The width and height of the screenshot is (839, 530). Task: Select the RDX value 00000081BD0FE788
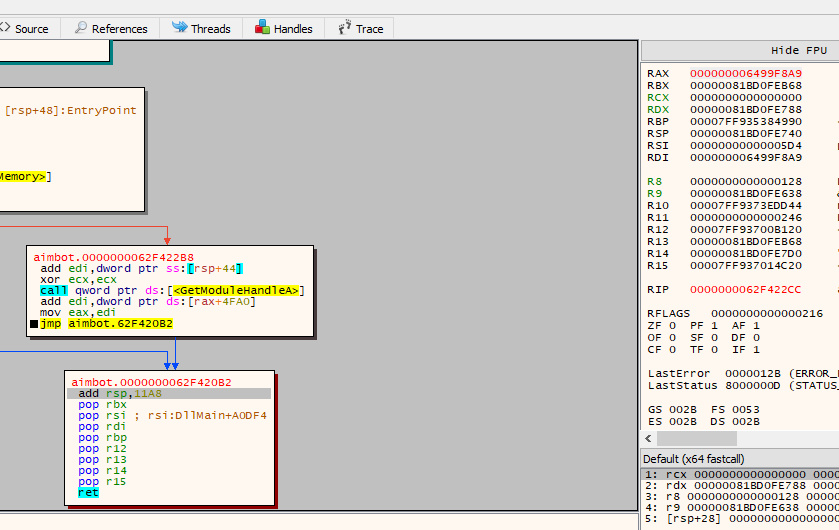(745, 110)
